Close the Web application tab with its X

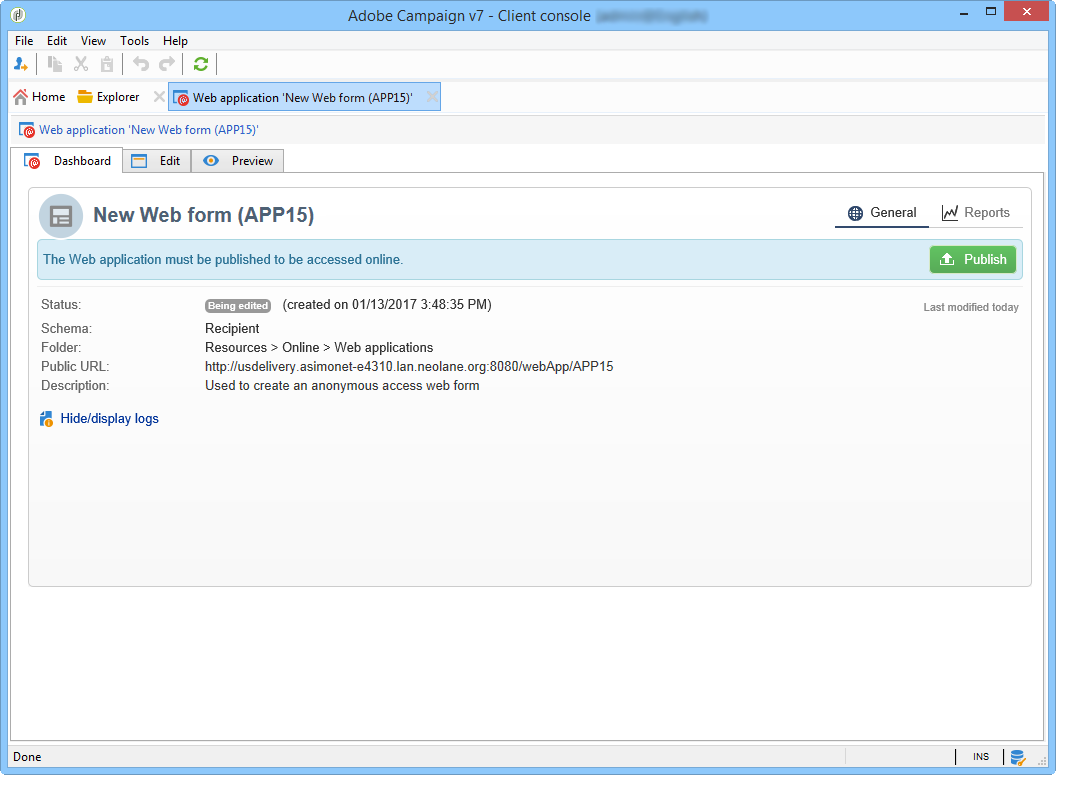(x=432, y=96)
